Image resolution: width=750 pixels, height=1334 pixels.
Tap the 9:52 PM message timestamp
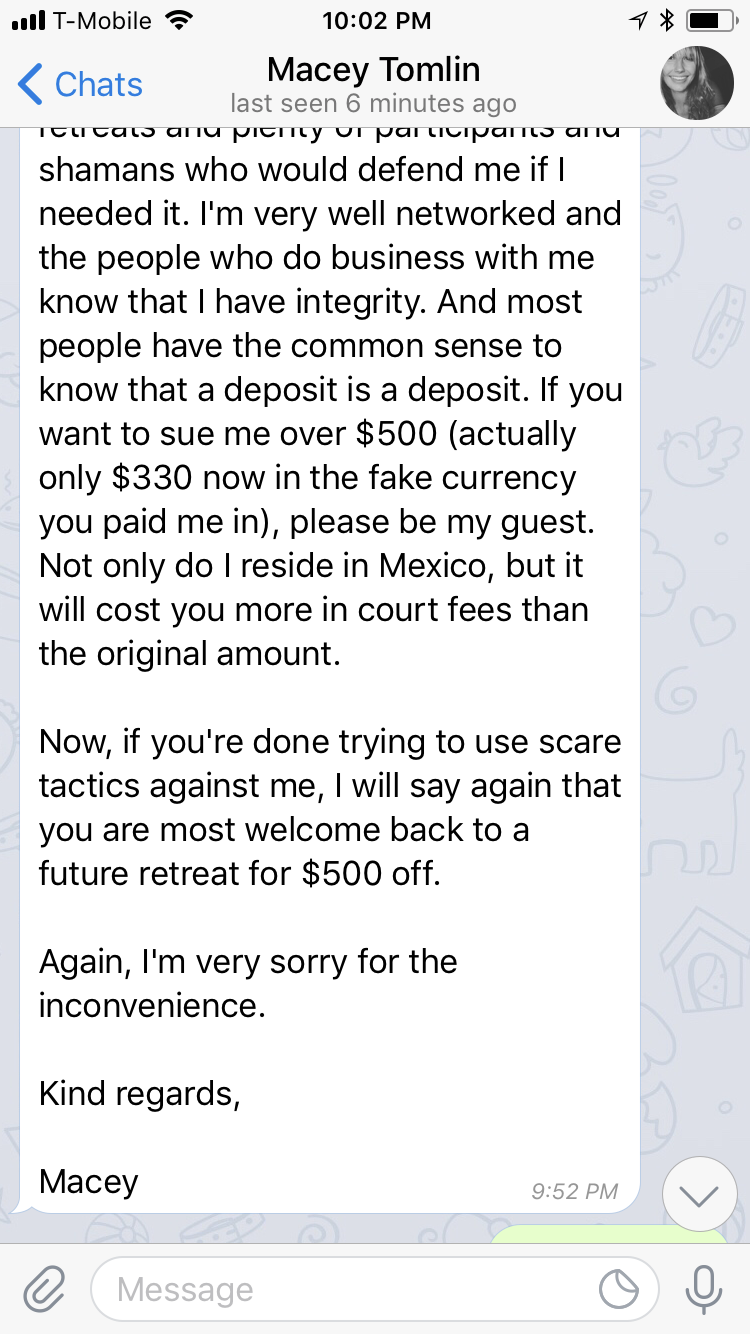pyautogui.click(x=574, y=1191)
